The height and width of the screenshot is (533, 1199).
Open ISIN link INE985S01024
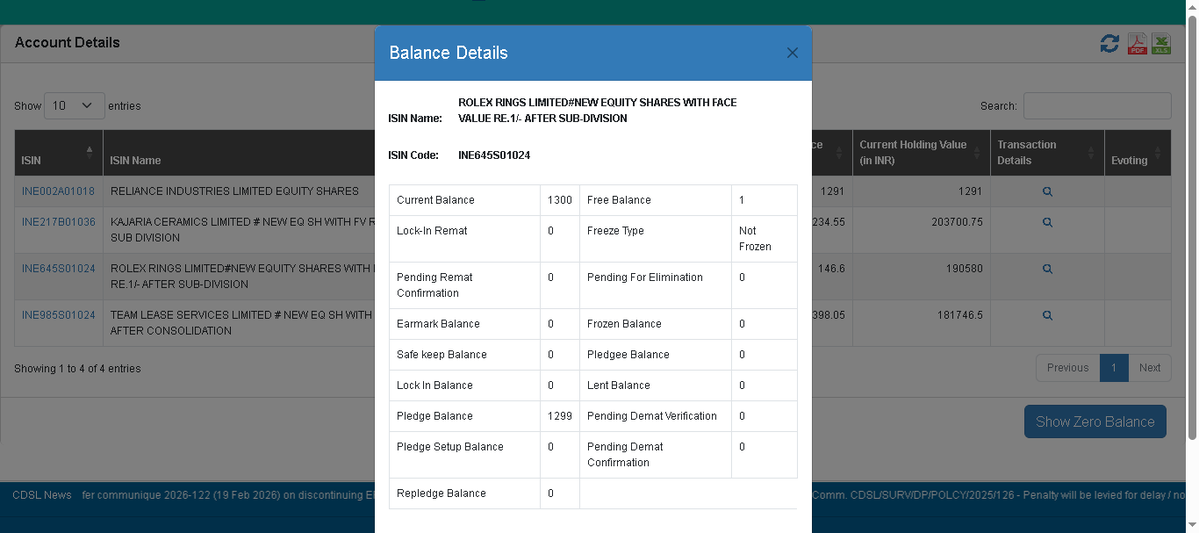(58, 314)
